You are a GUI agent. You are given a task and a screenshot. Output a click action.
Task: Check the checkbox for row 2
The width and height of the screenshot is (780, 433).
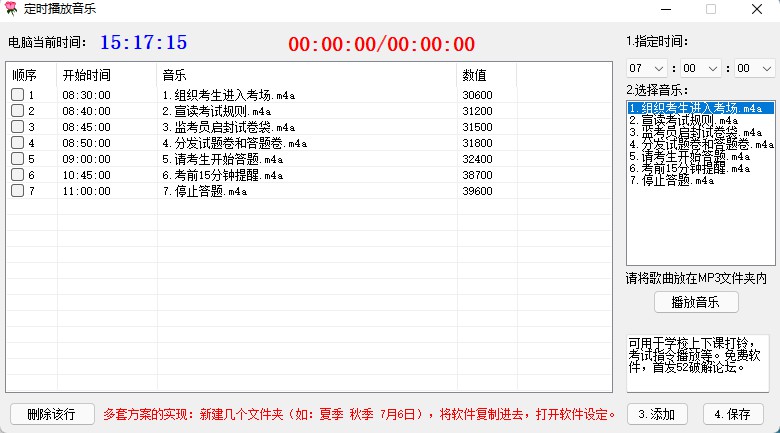coord(17,110)
